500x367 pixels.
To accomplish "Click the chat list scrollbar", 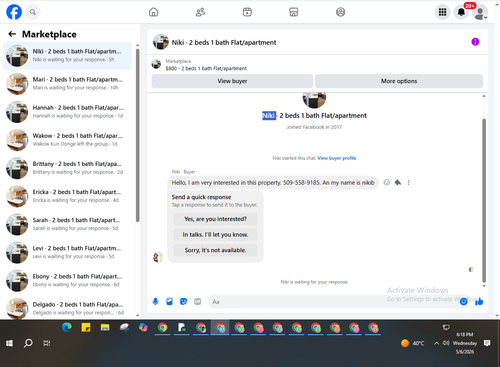I will [x=138, y=135].
